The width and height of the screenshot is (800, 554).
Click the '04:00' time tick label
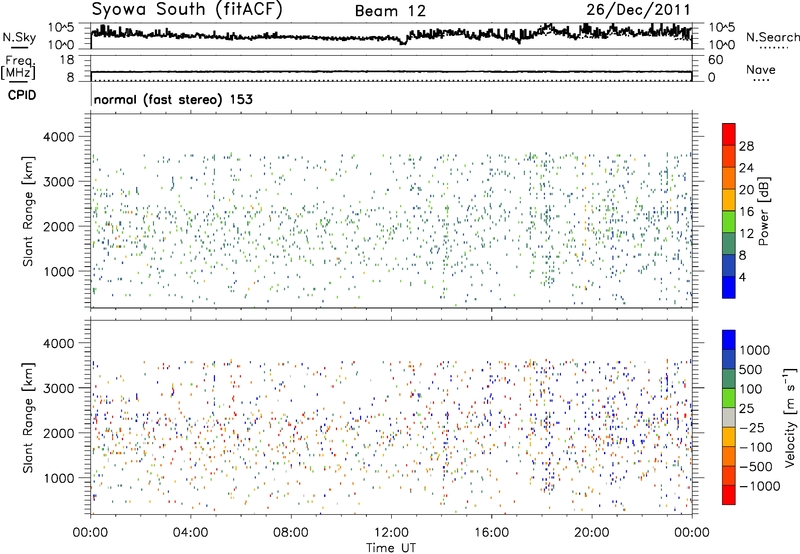[191, 533]
